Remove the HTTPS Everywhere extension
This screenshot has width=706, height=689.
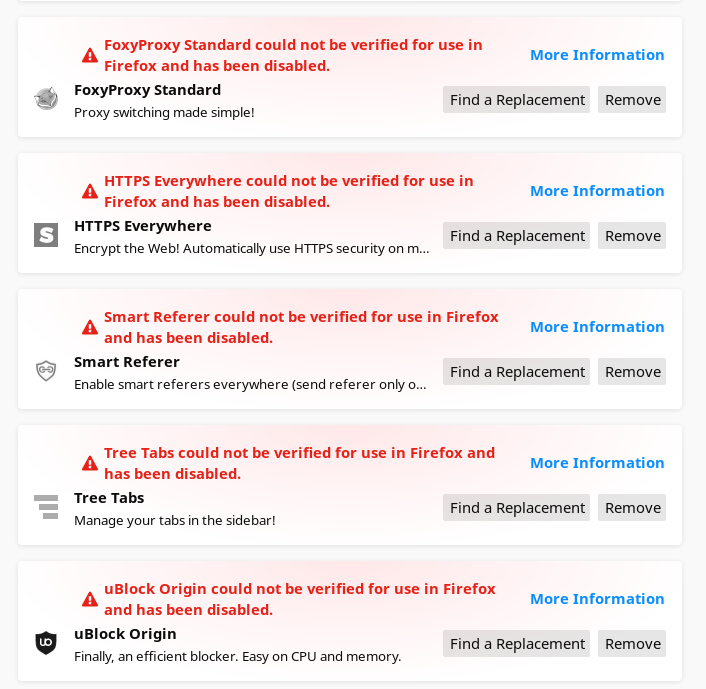632,236
